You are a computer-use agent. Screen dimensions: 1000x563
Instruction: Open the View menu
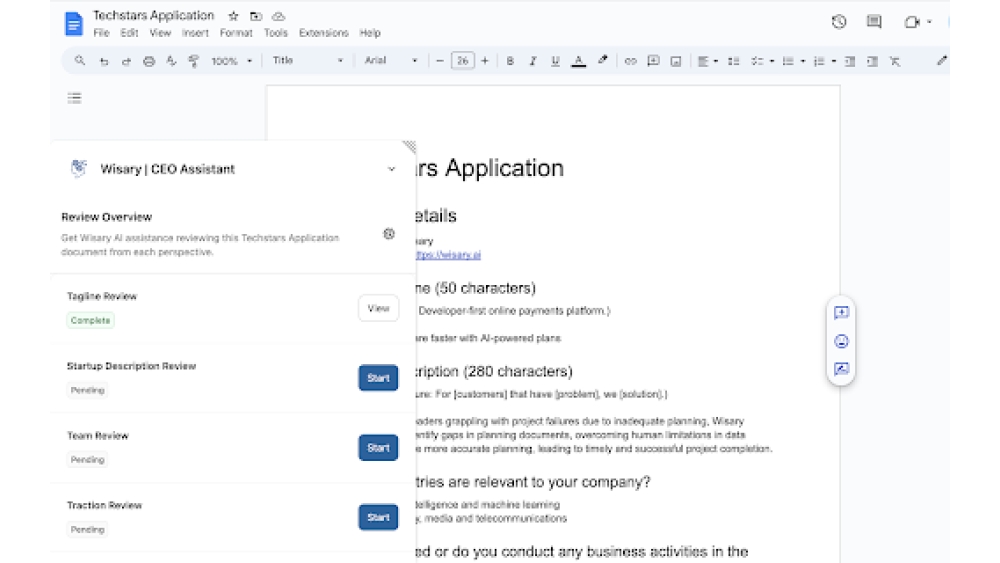point(160,33)
